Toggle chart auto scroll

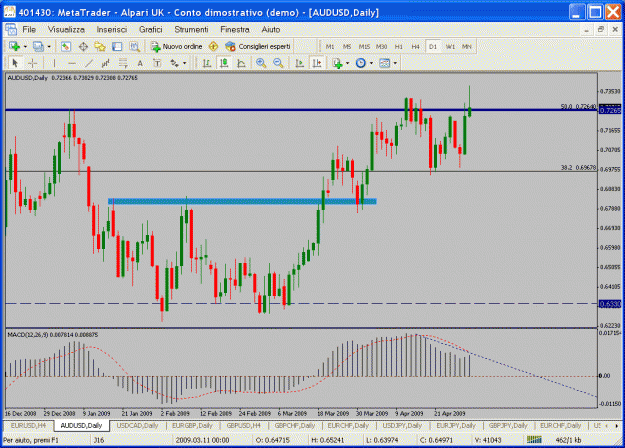click(299, 63)
